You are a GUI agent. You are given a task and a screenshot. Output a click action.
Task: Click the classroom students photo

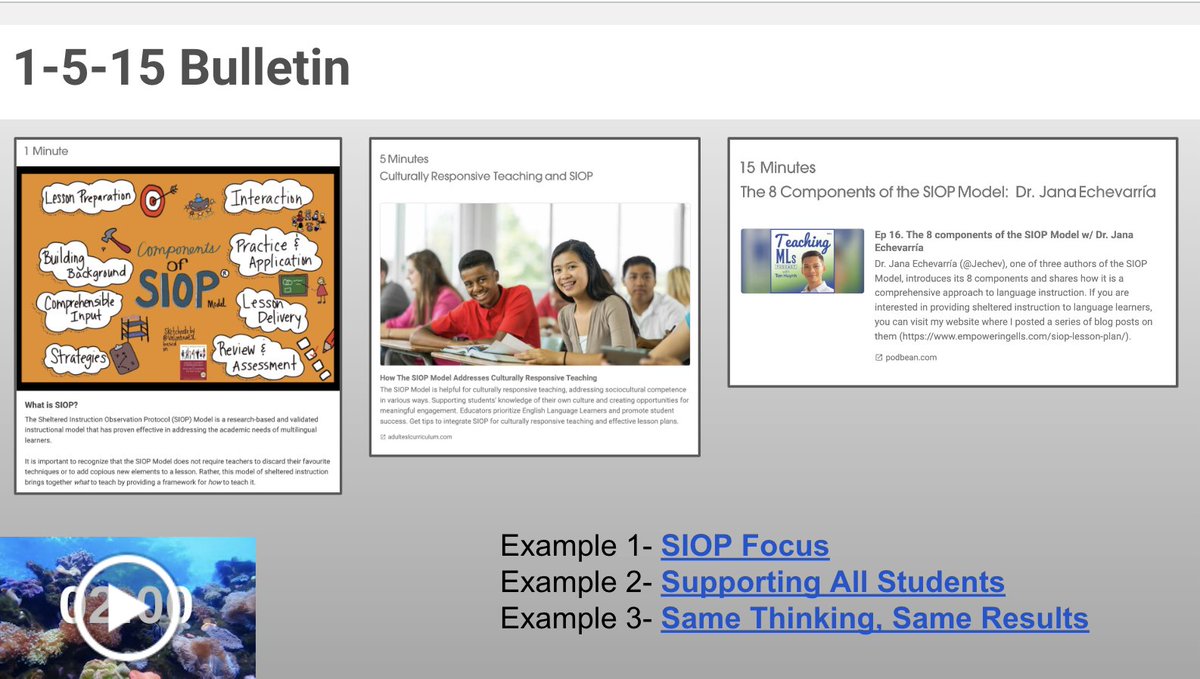[535, 285]
